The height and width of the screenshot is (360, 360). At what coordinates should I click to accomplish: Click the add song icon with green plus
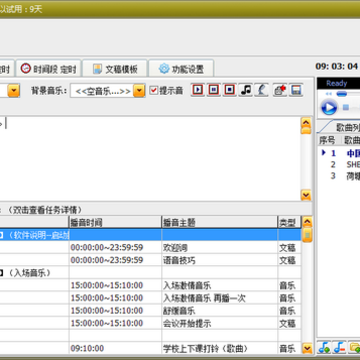pos(324,347)
